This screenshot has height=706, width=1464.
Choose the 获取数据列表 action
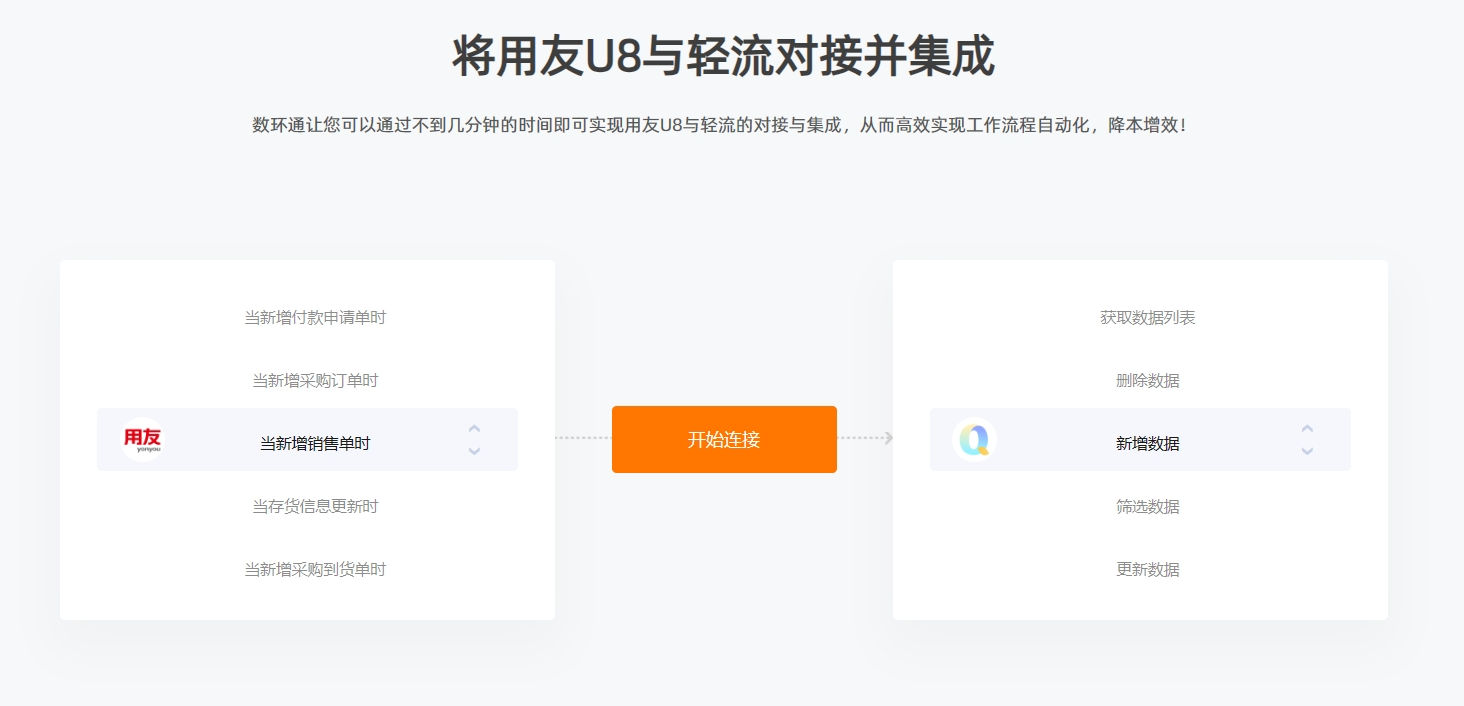(x=1148, y=318)
